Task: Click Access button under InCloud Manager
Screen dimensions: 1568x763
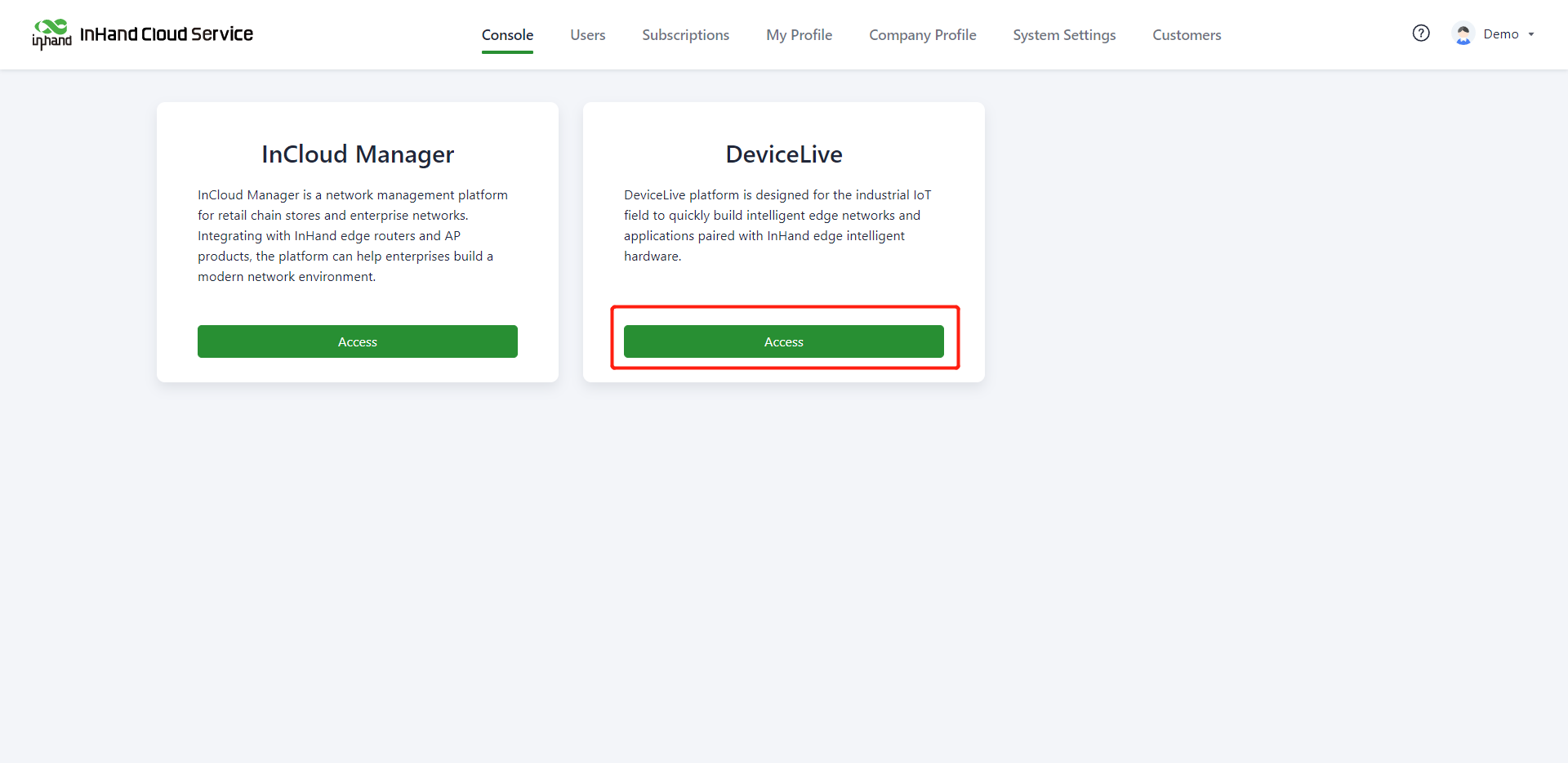Action: 358,341
